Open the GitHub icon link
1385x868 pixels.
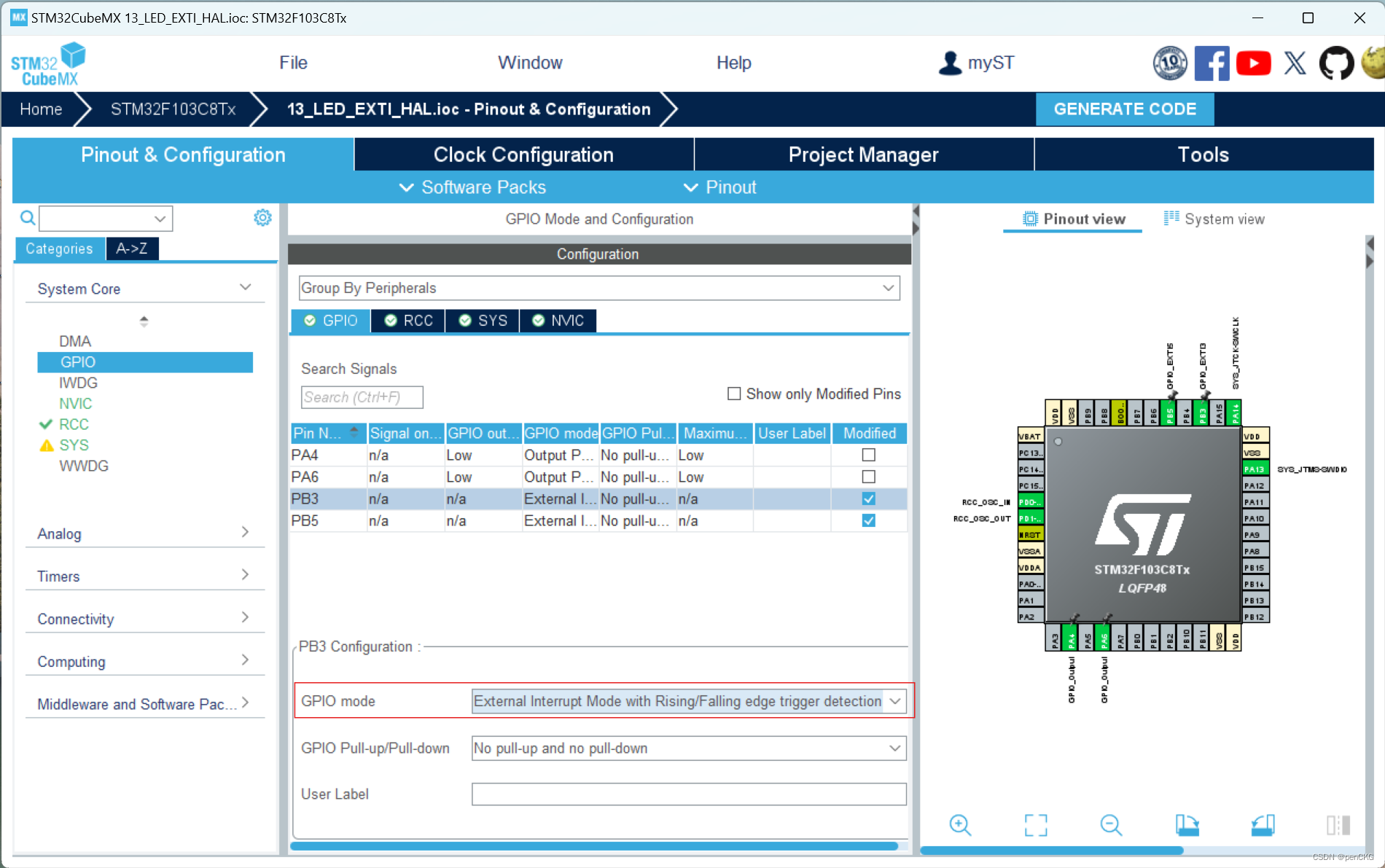pyautogui.click(x=1336, y=63)
